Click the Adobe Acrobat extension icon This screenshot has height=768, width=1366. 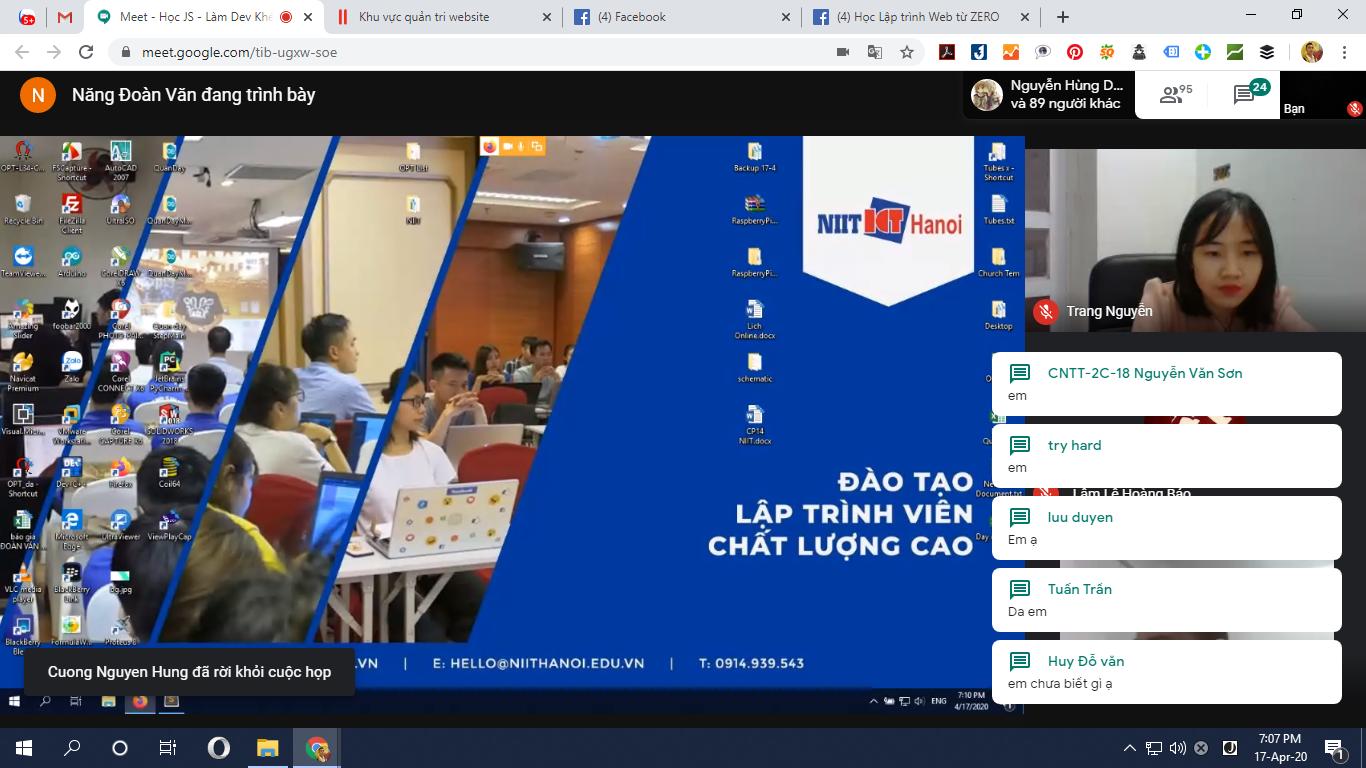(x=947, y=52)
